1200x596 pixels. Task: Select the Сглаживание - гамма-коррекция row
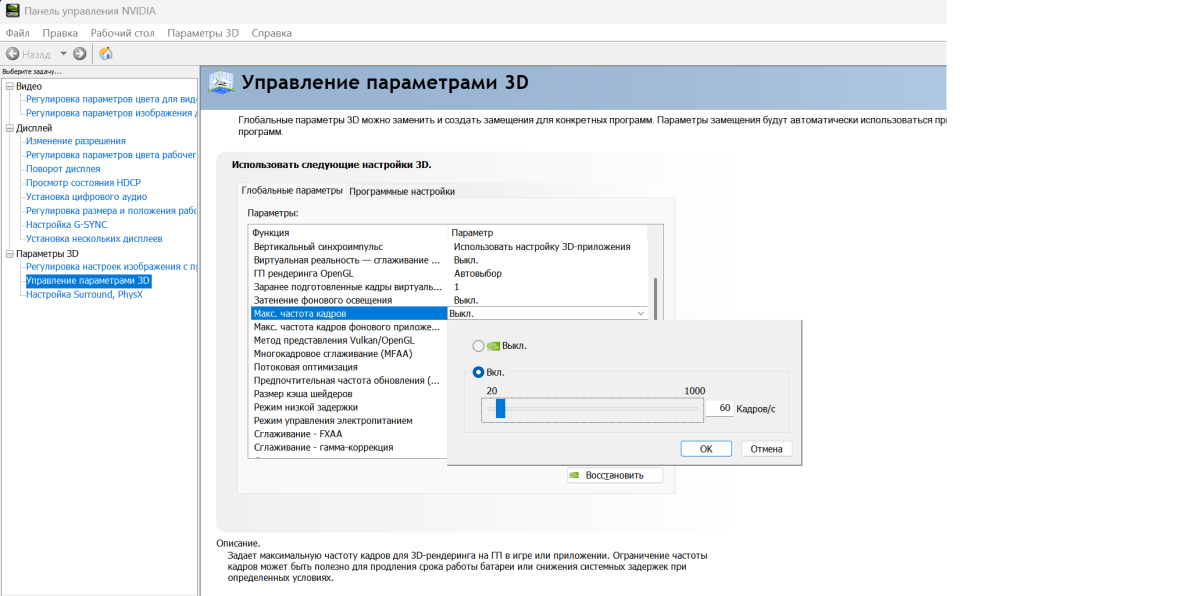click(x=348, y=448)
